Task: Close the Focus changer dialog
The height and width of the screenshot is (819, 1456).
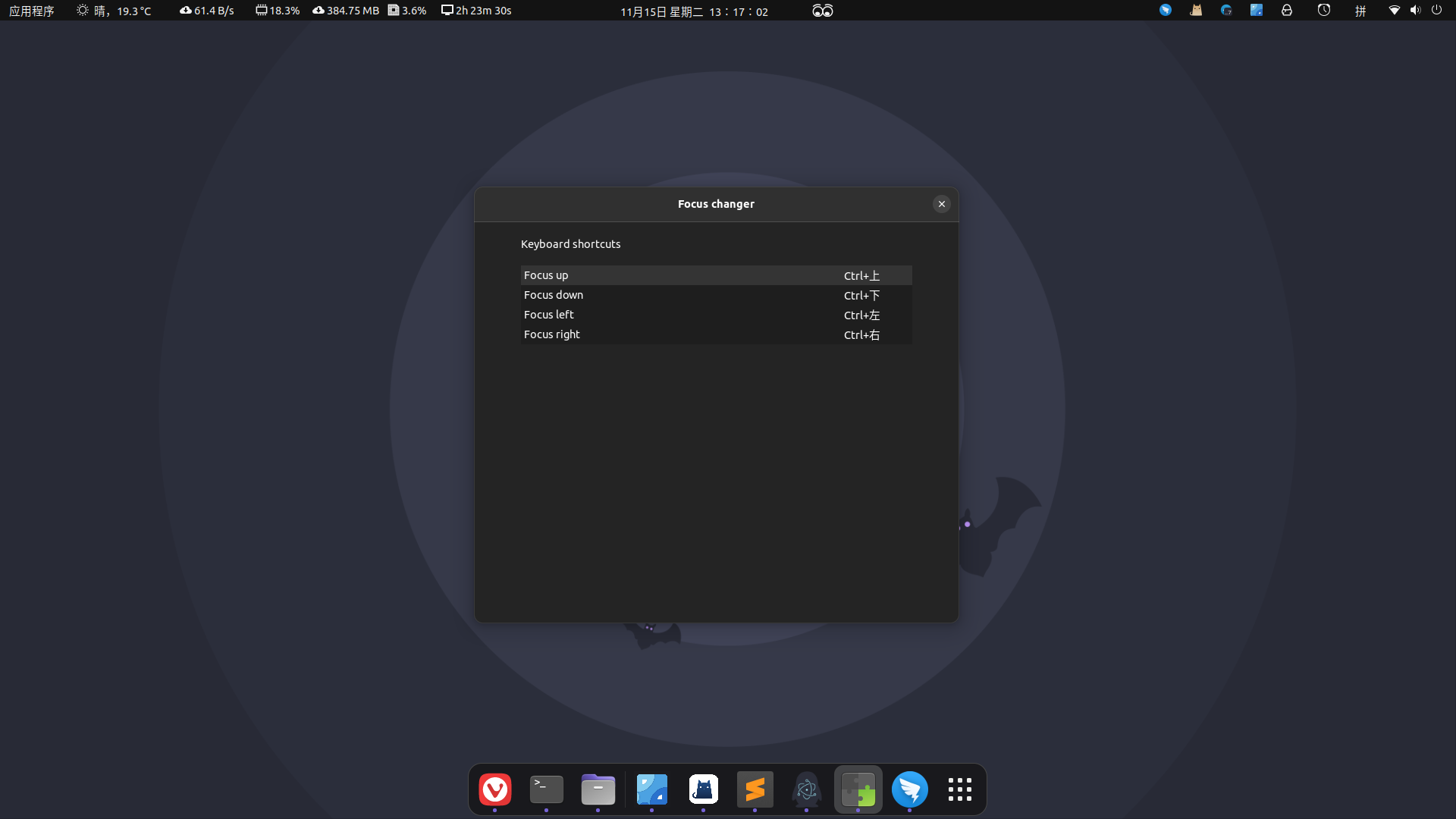Action: pos(941,204)
